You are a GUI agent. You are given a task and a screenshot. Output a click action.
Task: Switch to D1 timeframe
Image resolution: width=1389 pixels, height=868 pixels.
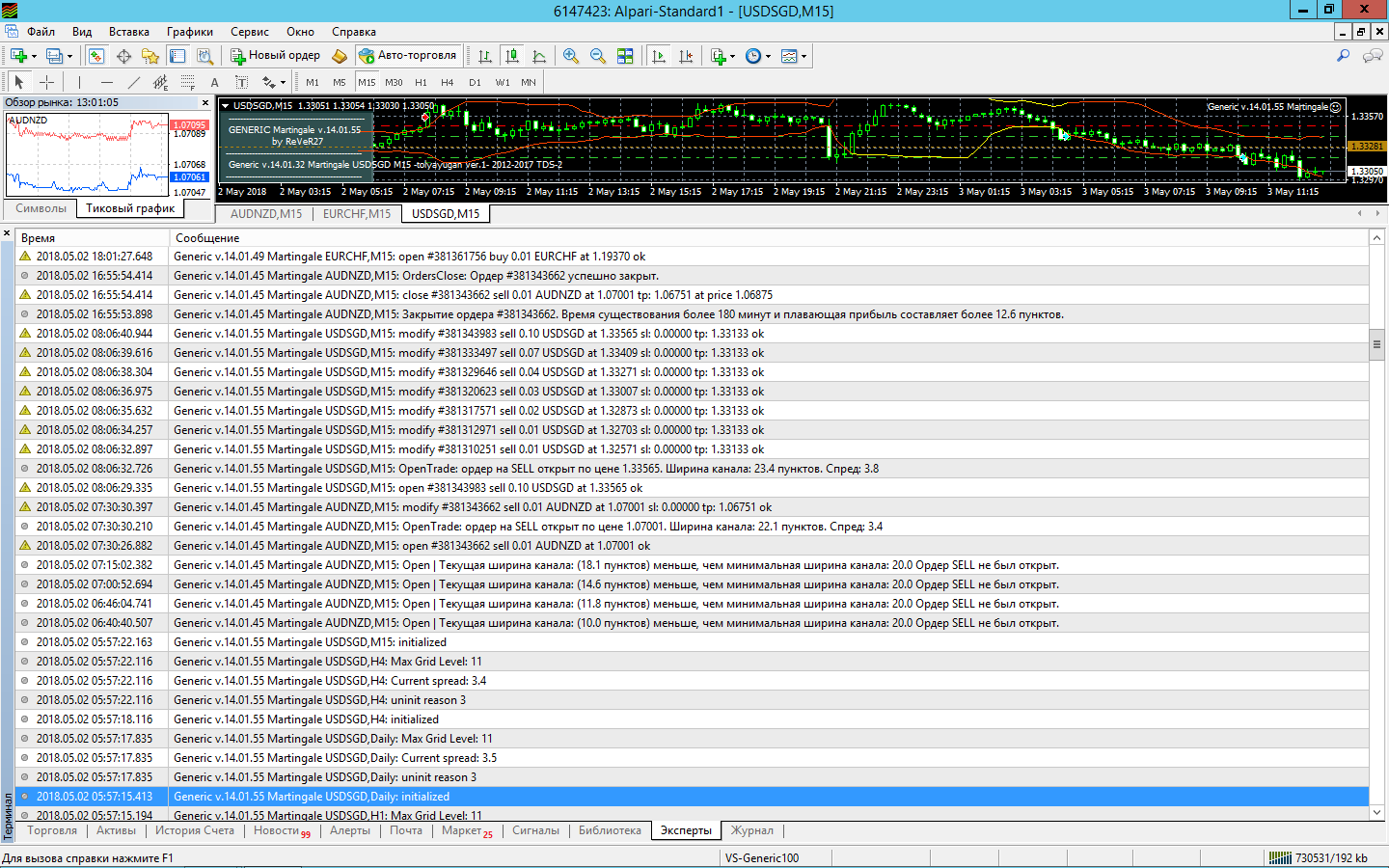pyautogui.click(x=475, y=82)
